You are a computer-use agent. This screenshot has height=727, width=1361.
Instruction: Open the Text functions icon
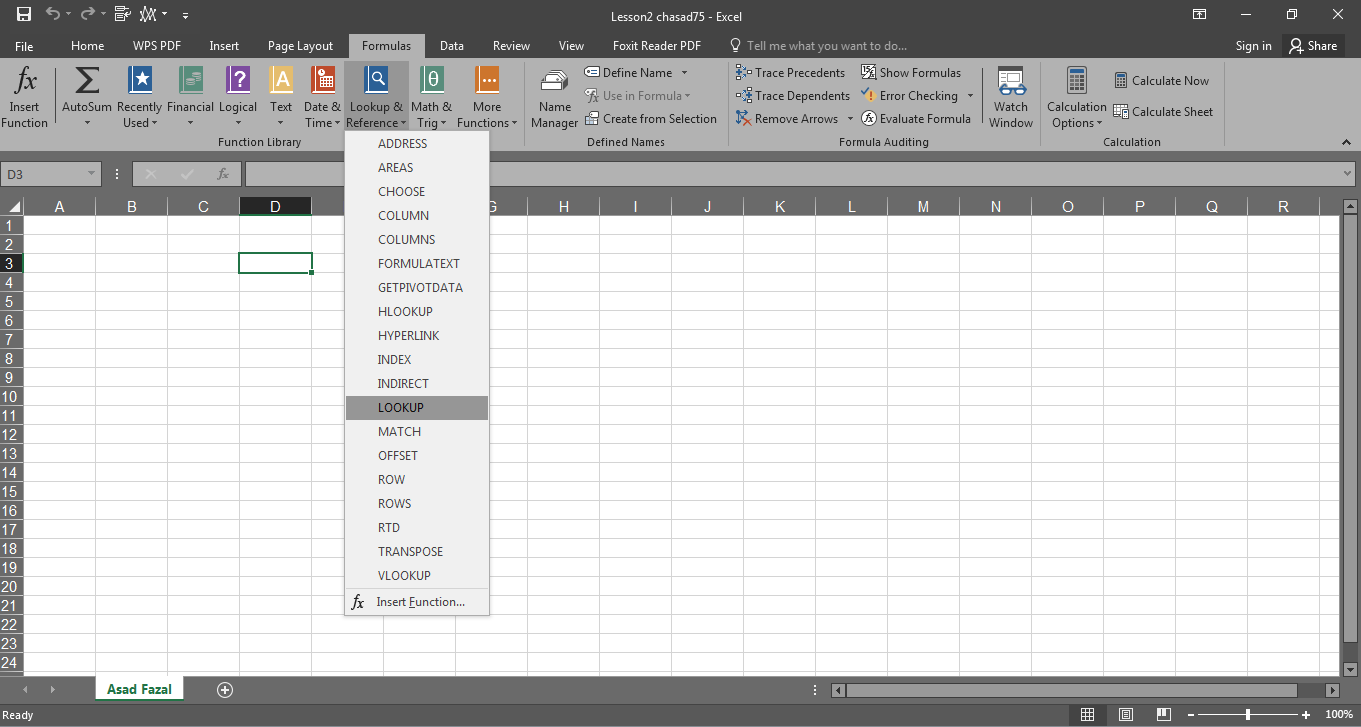click(282, 81)
